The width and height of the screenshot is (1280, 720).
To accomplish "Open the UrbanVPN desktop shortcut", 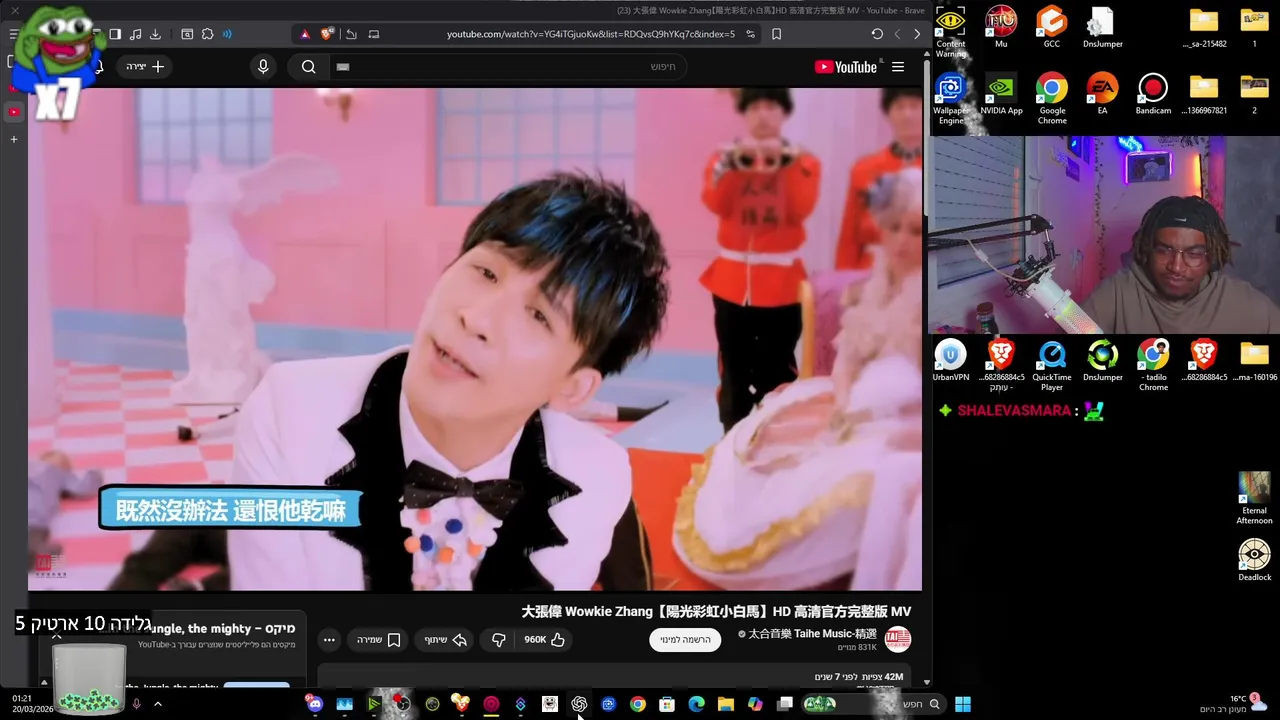I will (x=950, y=361).
